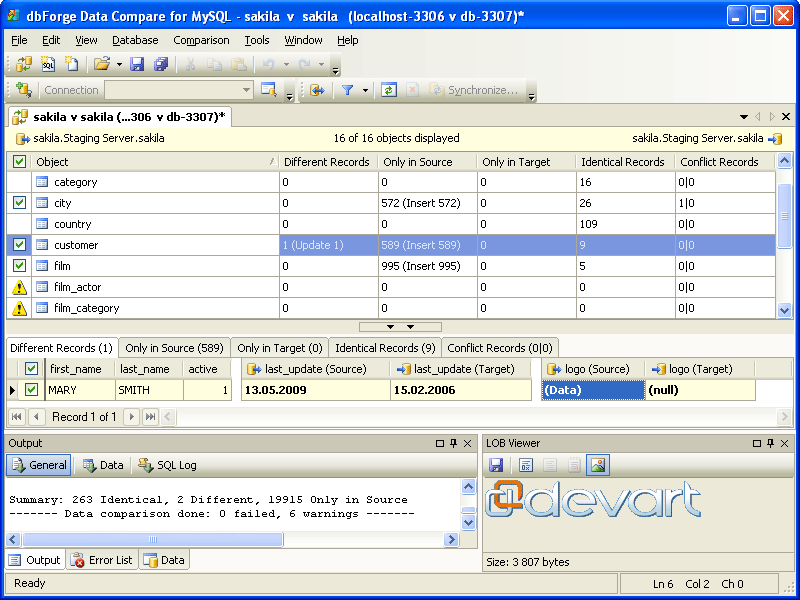Open the dropdown arrow next to Open folder
This screenshot has height=600, width=800.
(119, 64)
